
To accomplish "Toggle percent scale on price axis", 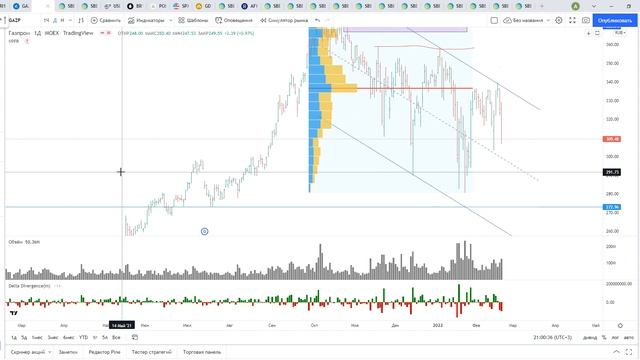I will pos(604,338).
